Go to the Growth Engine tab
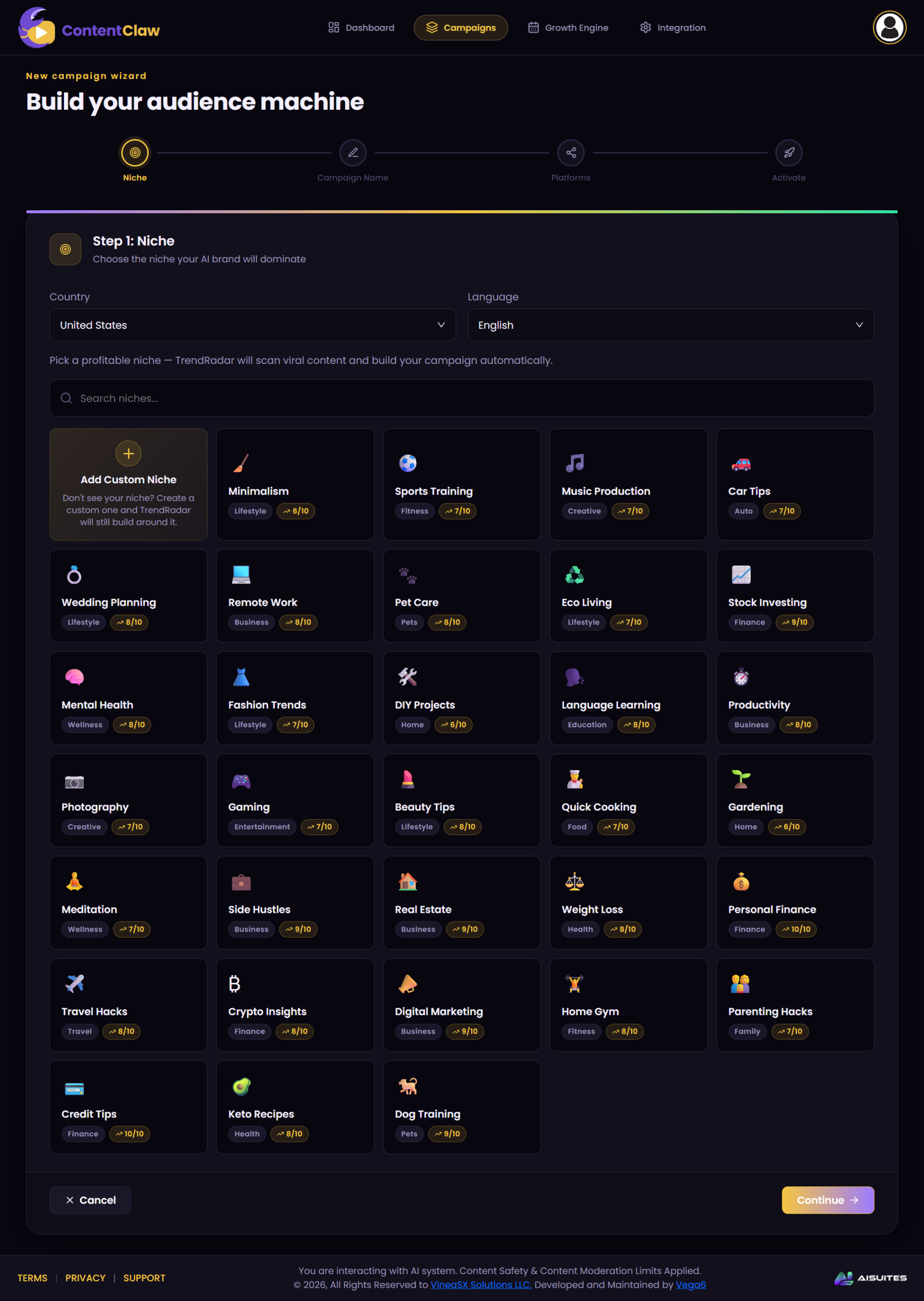Screen dimensions: 924x1301 coord(568,28)
